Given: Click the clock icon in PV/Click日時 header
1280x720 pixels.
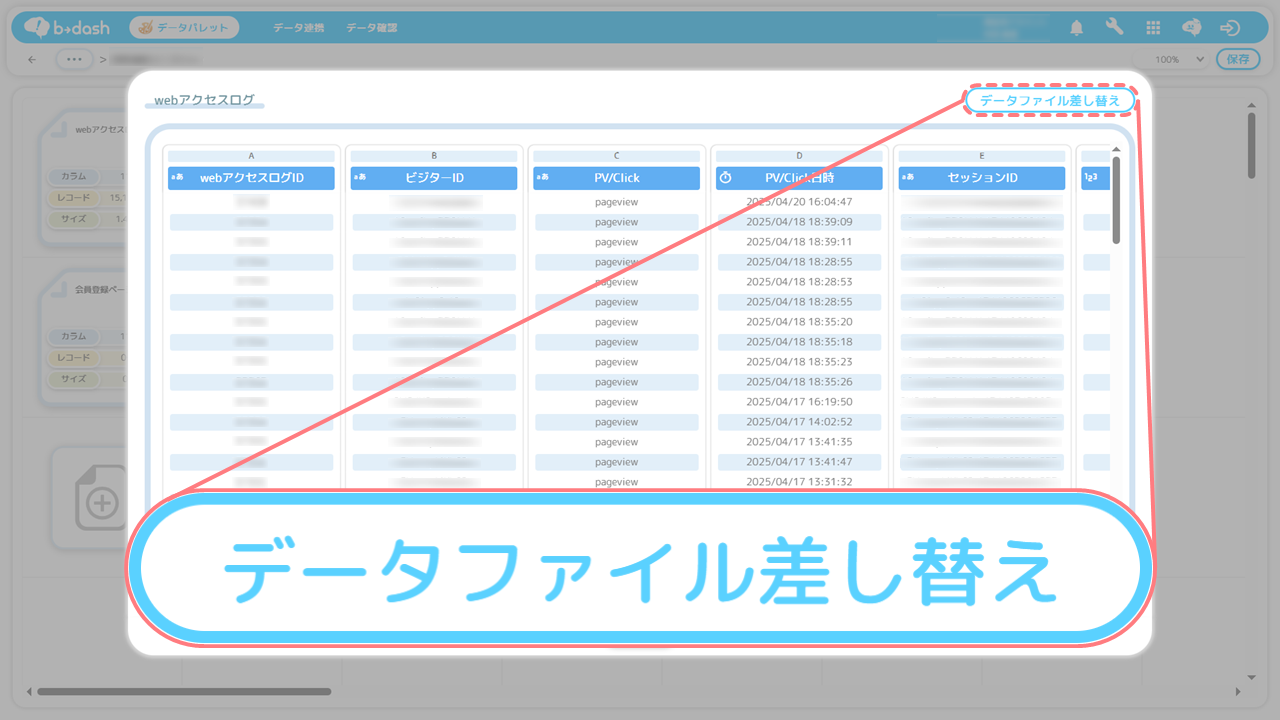Looking at the screenshot, I should coord(726,178).
